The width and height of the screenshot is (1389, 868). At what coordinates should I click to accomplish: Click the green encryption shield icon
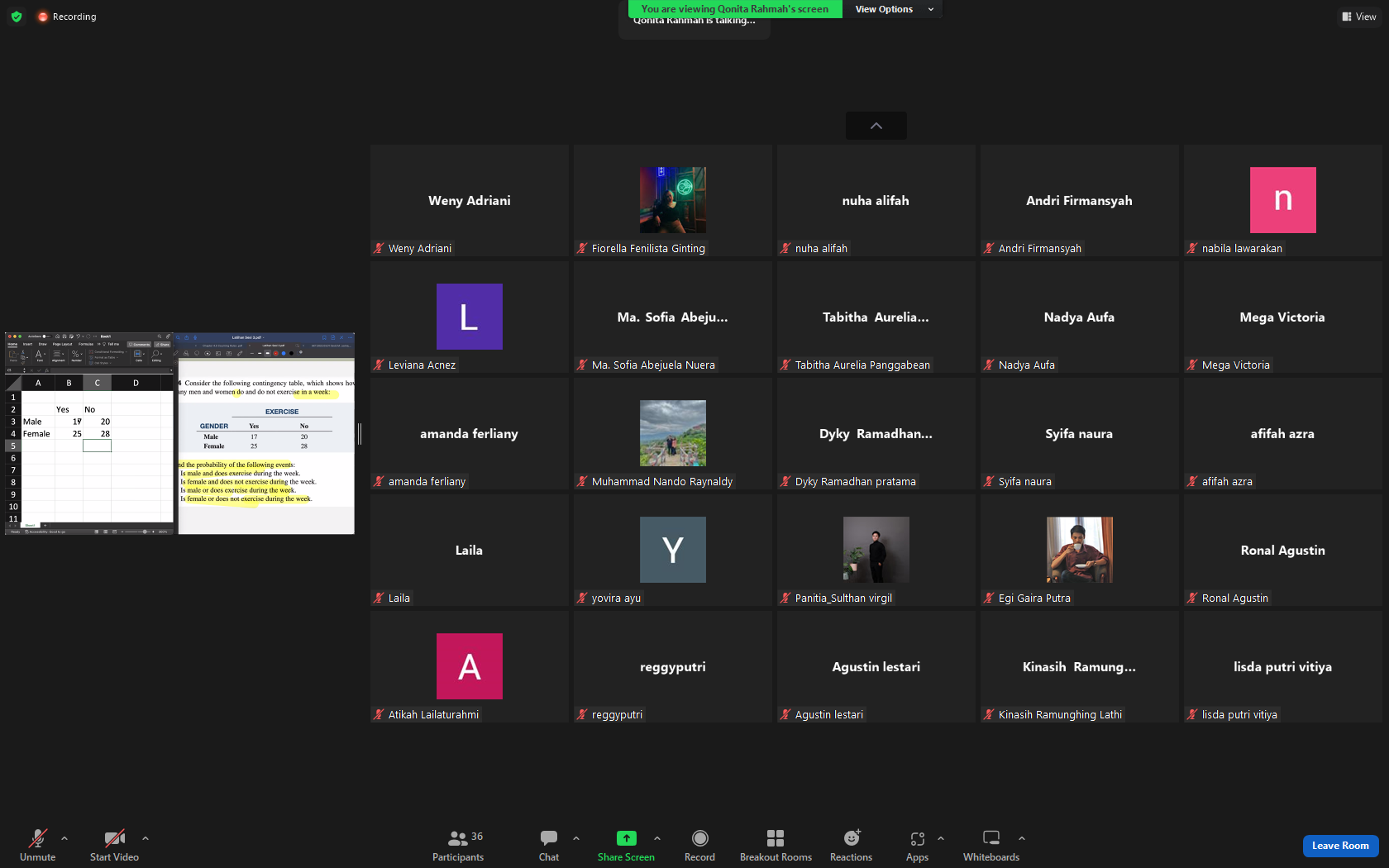pos(17,17)
